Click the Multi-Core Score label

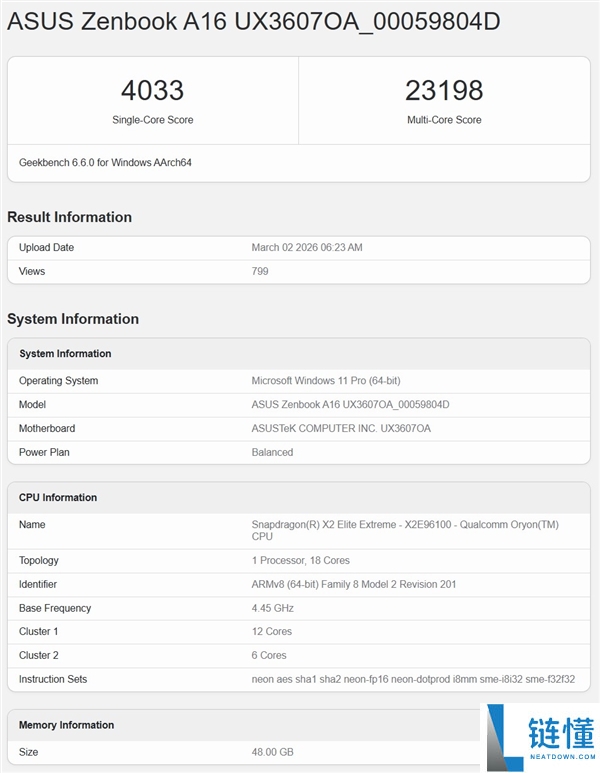tap(444, 120)
